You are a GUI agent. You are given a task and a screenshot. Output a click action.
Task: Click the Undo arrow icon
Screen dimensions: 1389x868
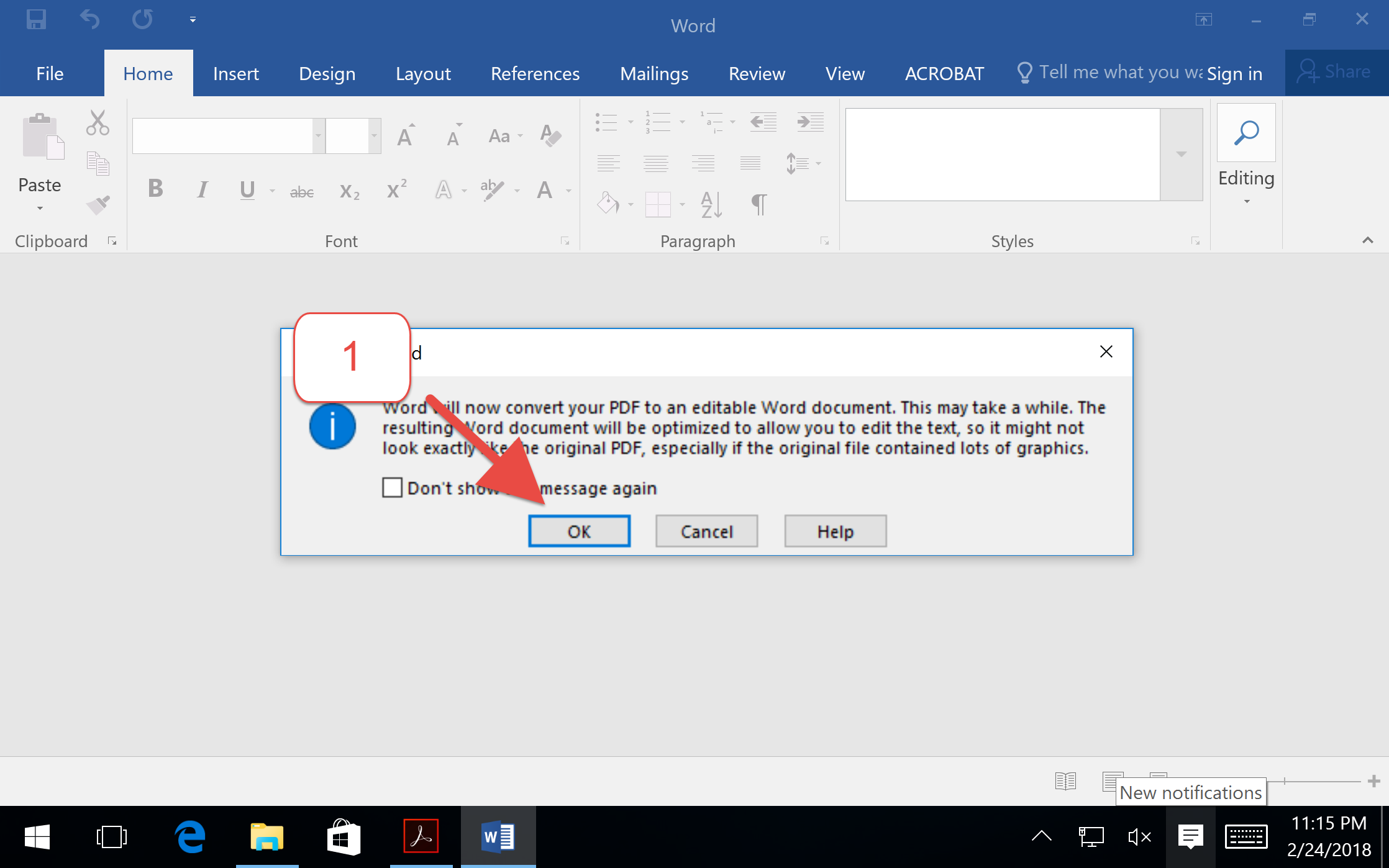click(89, 19)
